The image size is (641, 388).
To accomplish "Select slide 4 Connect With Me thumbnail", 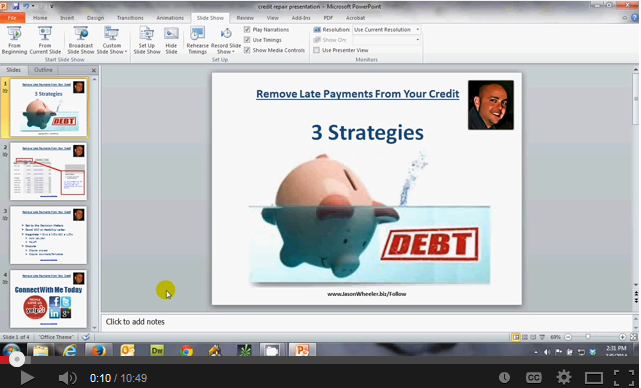I will coord(48,299).
